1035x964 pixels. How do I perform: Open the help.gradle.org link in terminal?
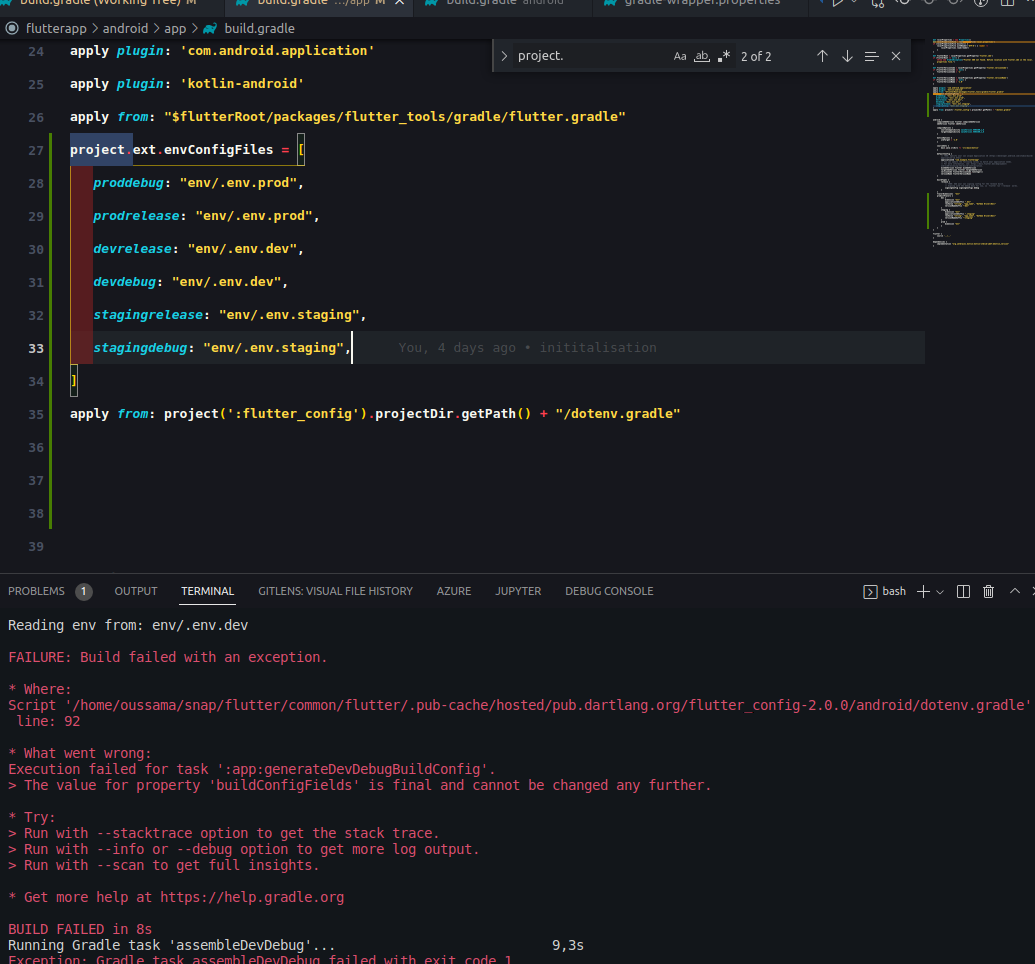point(252,897)
